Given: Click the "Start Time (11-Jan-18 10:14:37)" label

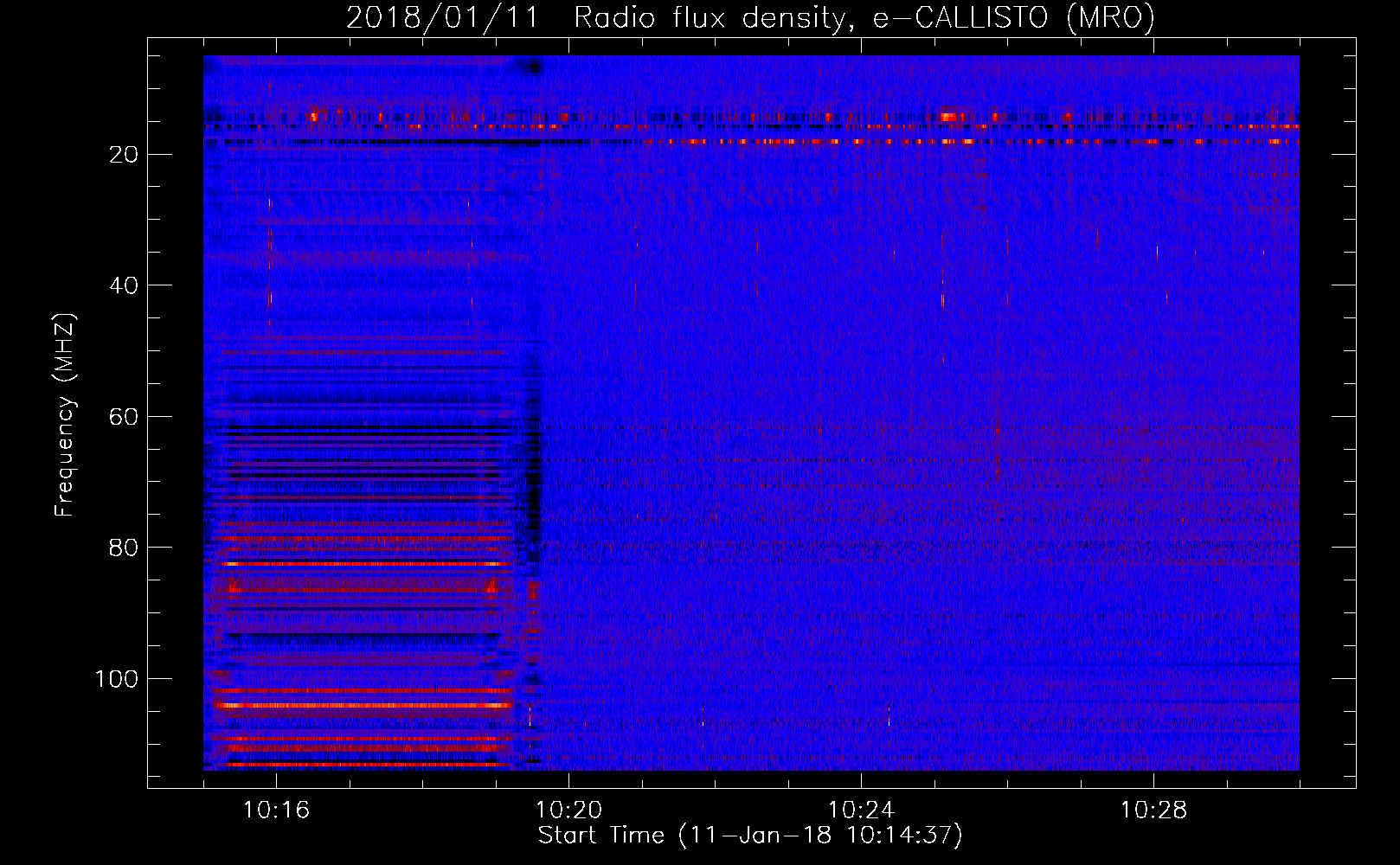Looking at the screenshot, I should pos(750,836).
